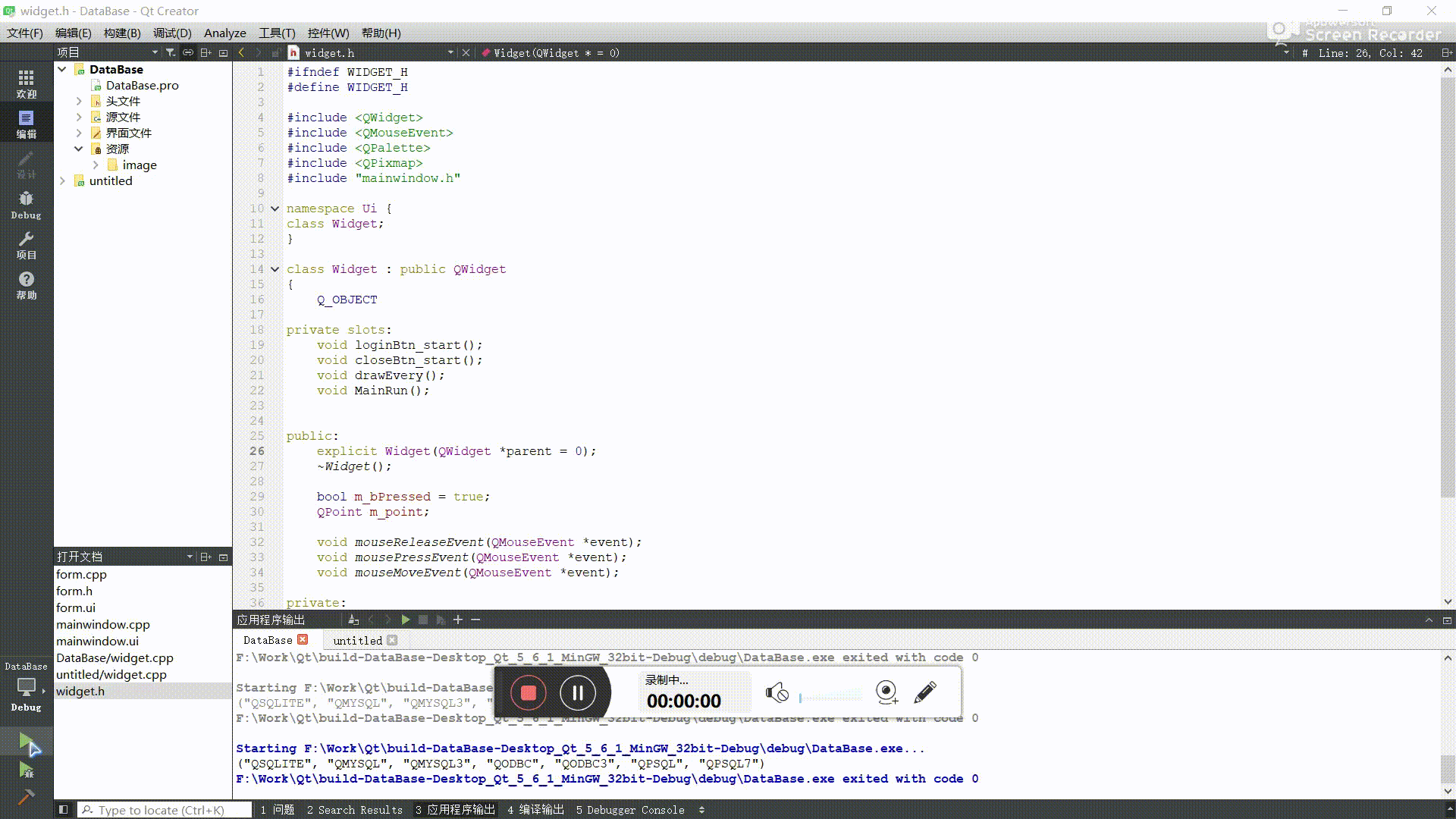Screen dimensions: 1456x819
Task: Close the untitled output tab
Action: pyautogui.click(x=392, y=640)
